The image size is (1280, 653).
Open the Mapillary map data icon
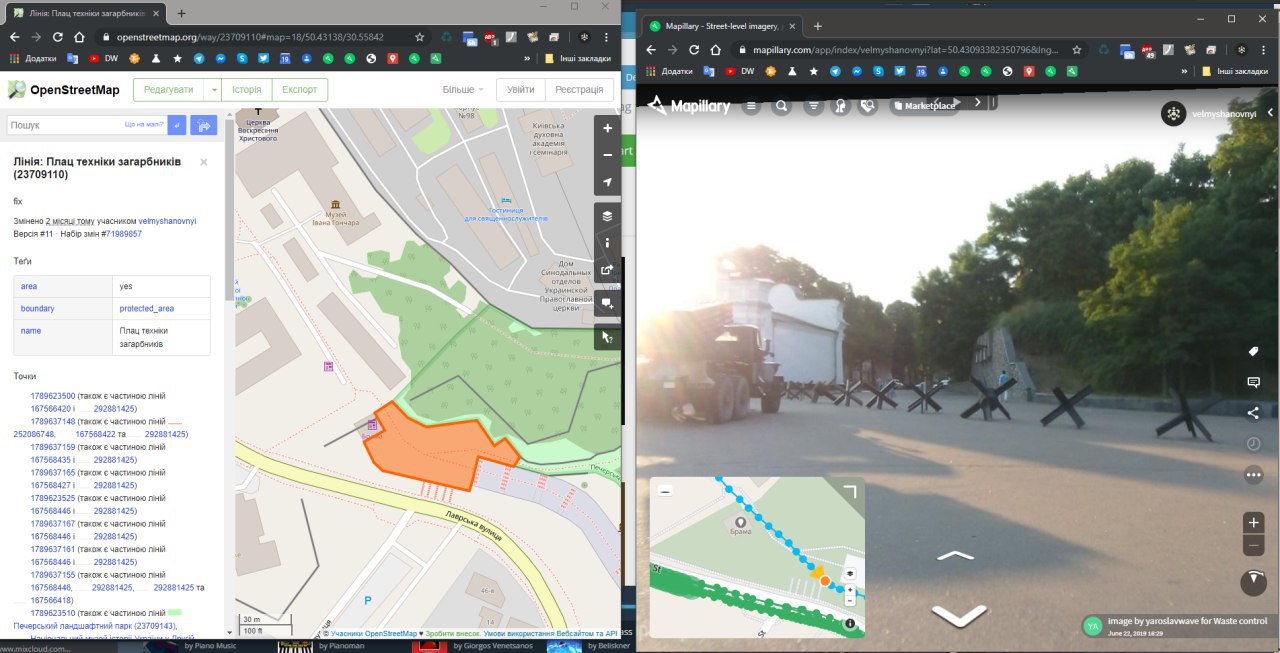click(x=841, y=105)
